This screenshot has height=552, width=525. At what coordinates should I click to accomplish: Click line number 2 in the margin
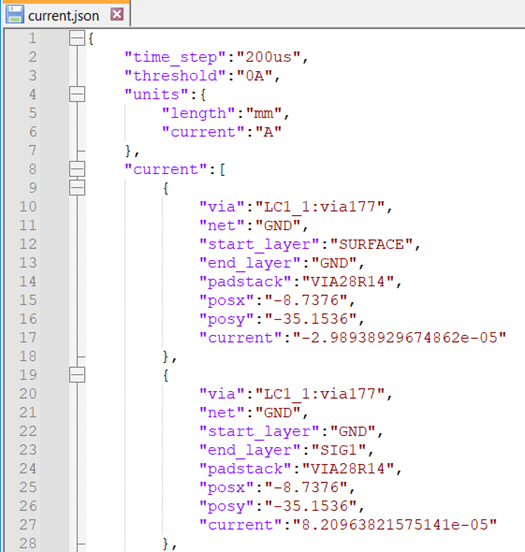32,57
